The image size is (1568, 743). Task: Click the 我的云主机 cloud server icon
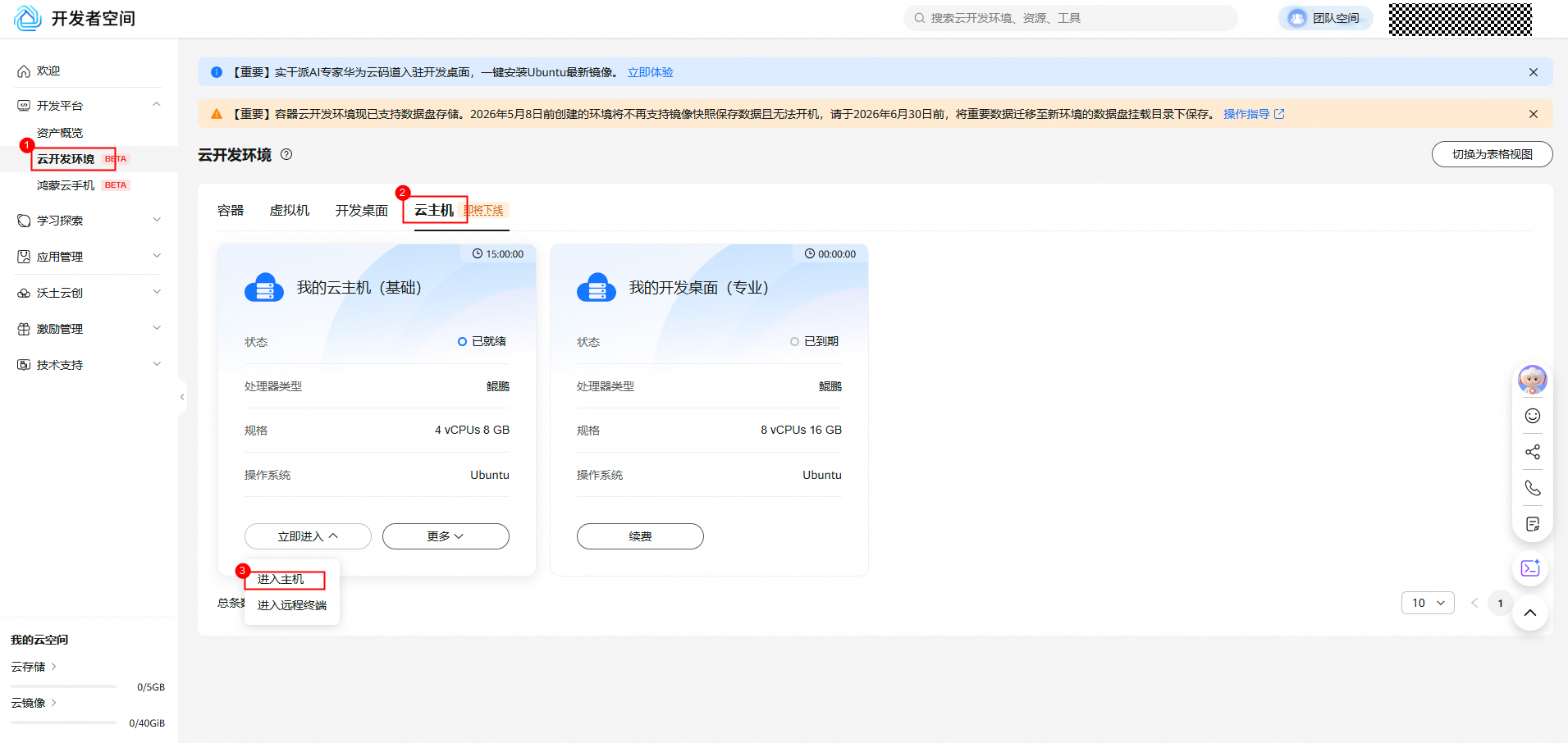coord(264,288)
